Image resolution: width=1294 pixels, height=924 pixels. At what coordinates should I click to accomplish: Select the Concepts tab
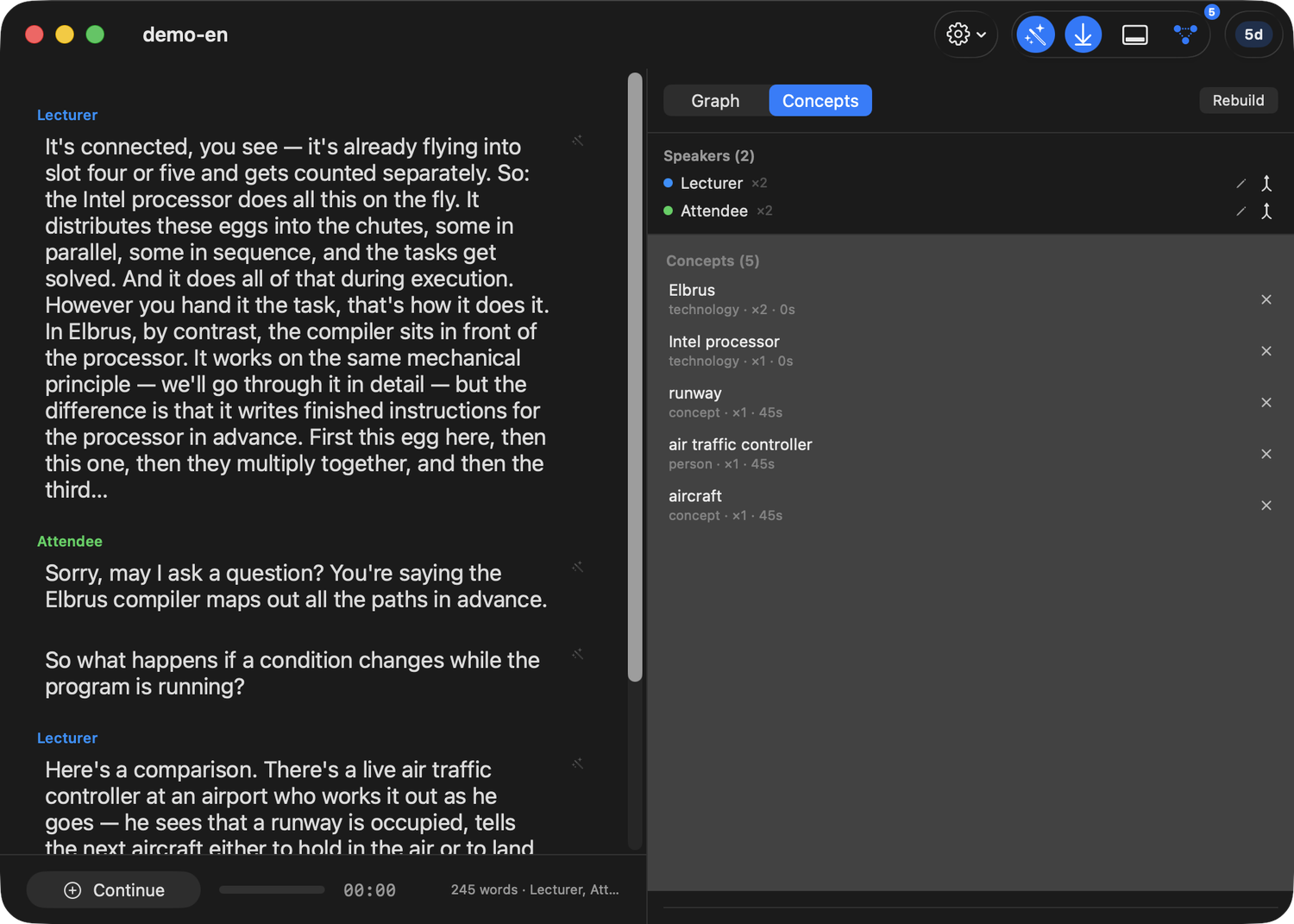pos(820,101)
